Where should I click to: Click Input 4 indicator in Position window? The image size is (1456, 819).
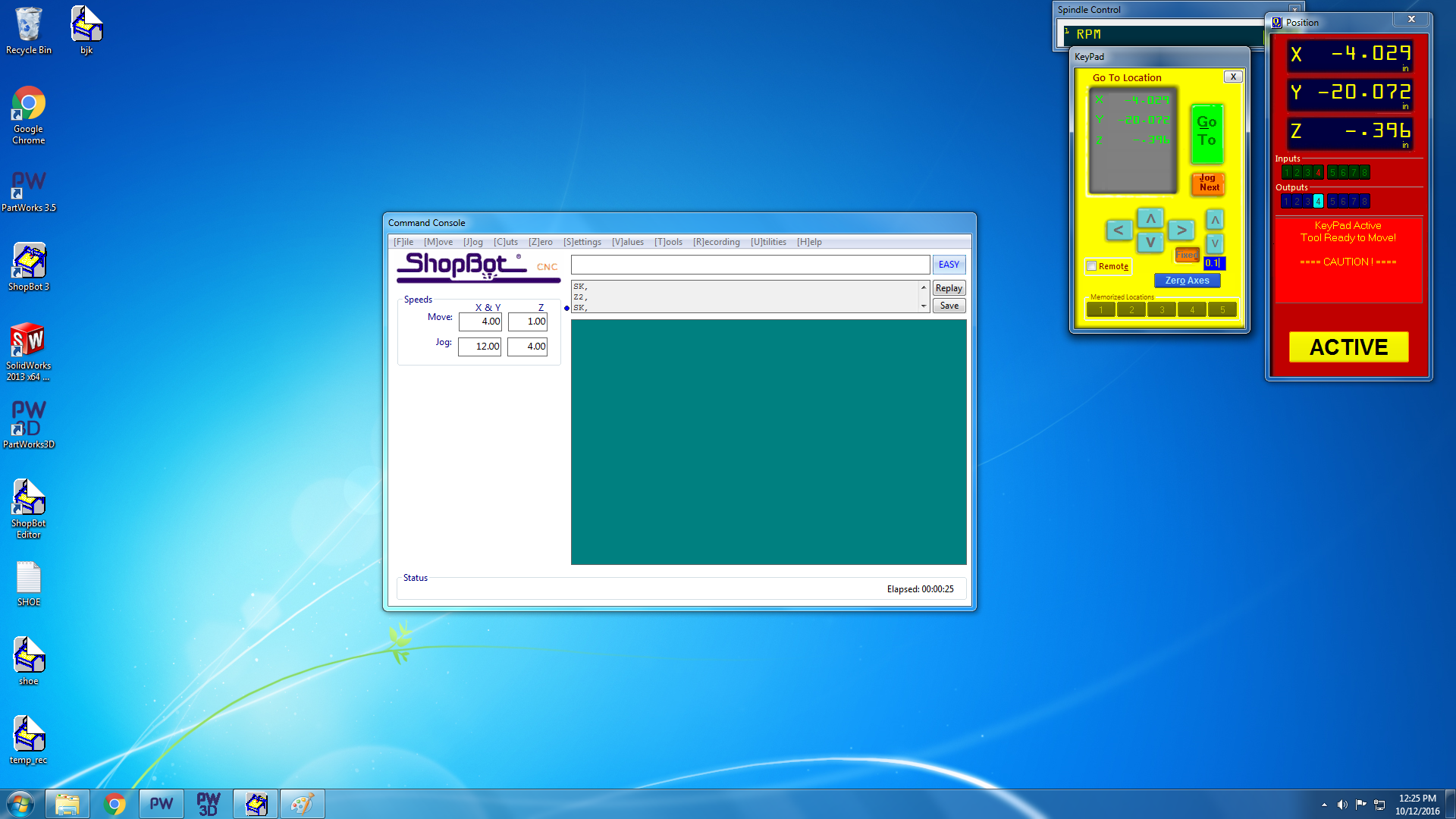(x=1318, y=172)
